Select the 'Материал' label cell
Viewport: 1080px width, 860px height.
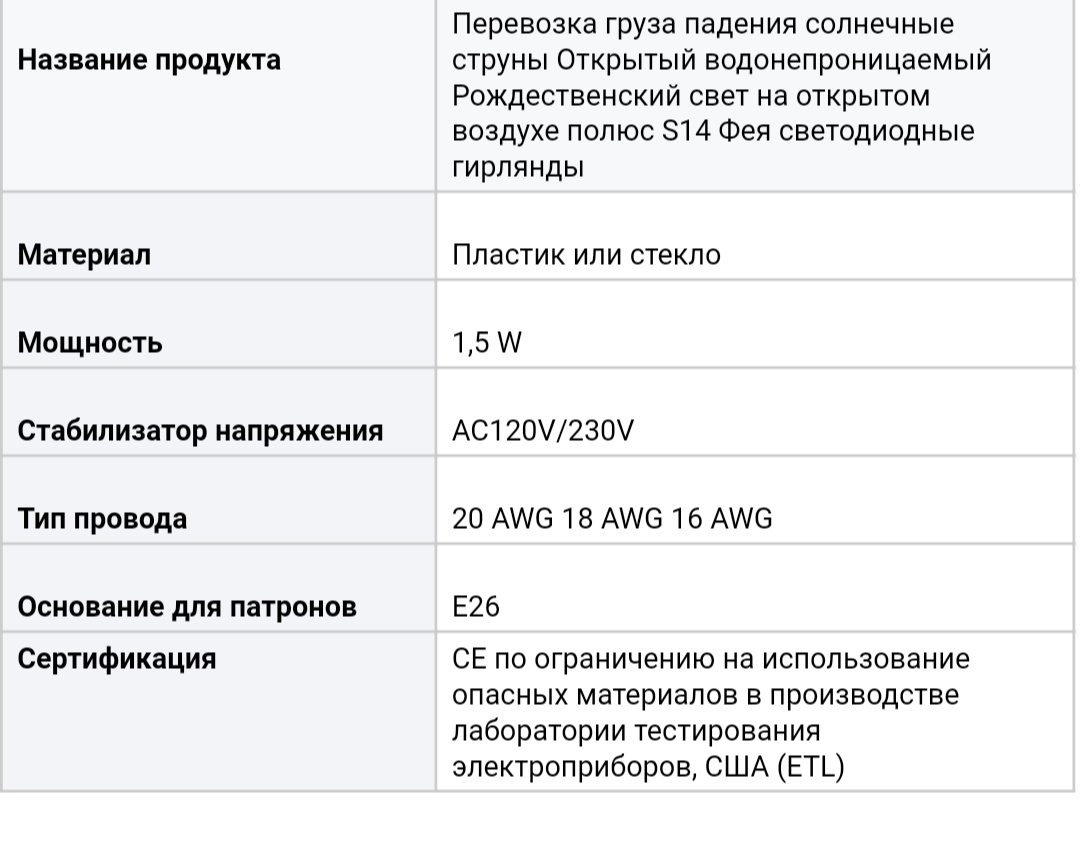tap(85, 255)
